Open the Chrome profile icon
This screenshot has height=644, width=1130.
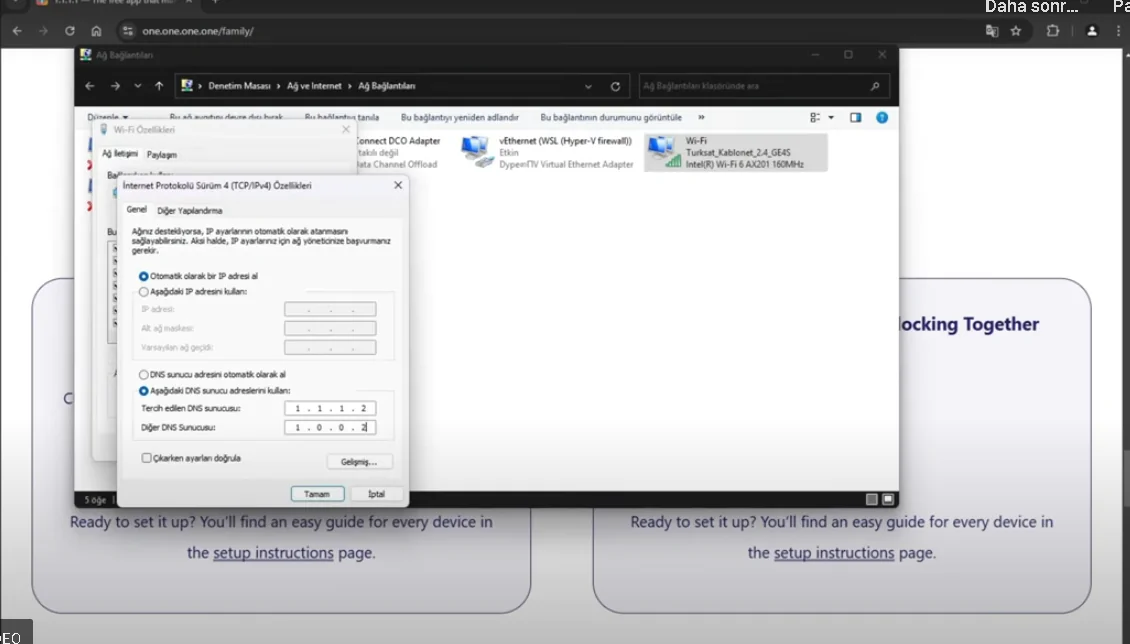tap(1090, 31)
